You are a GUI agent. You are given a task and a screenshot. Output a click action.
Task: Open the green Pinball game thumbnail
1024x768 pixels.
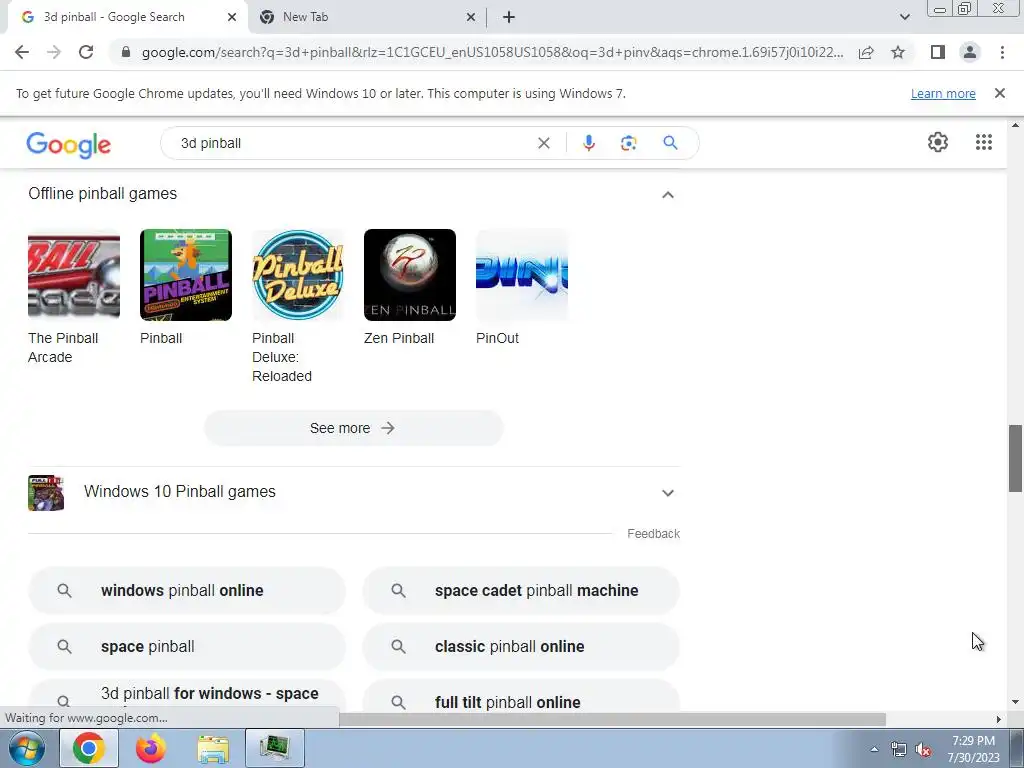[x=185, y=275]
